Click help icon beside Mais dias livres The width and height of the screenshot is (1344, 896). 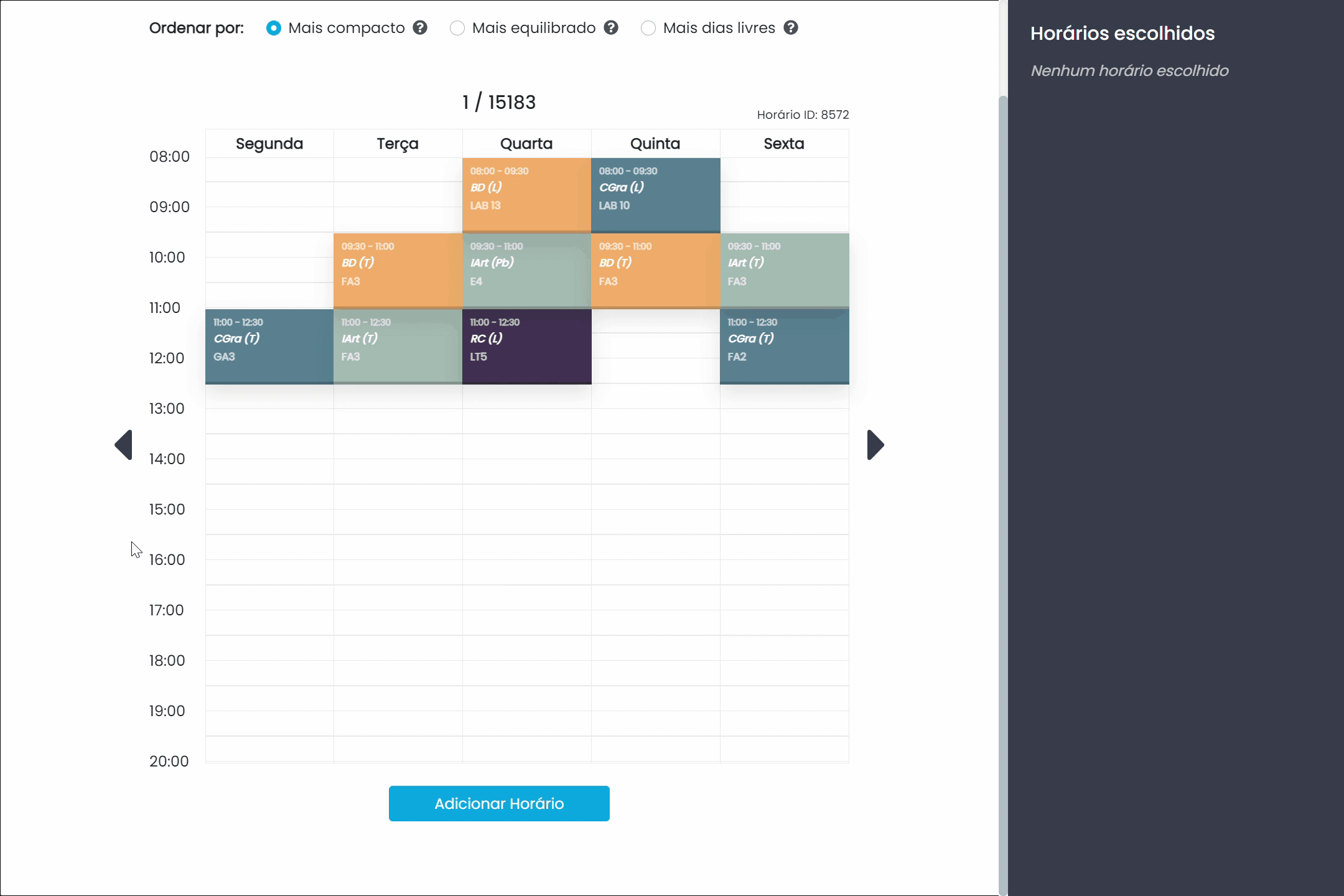790,28
